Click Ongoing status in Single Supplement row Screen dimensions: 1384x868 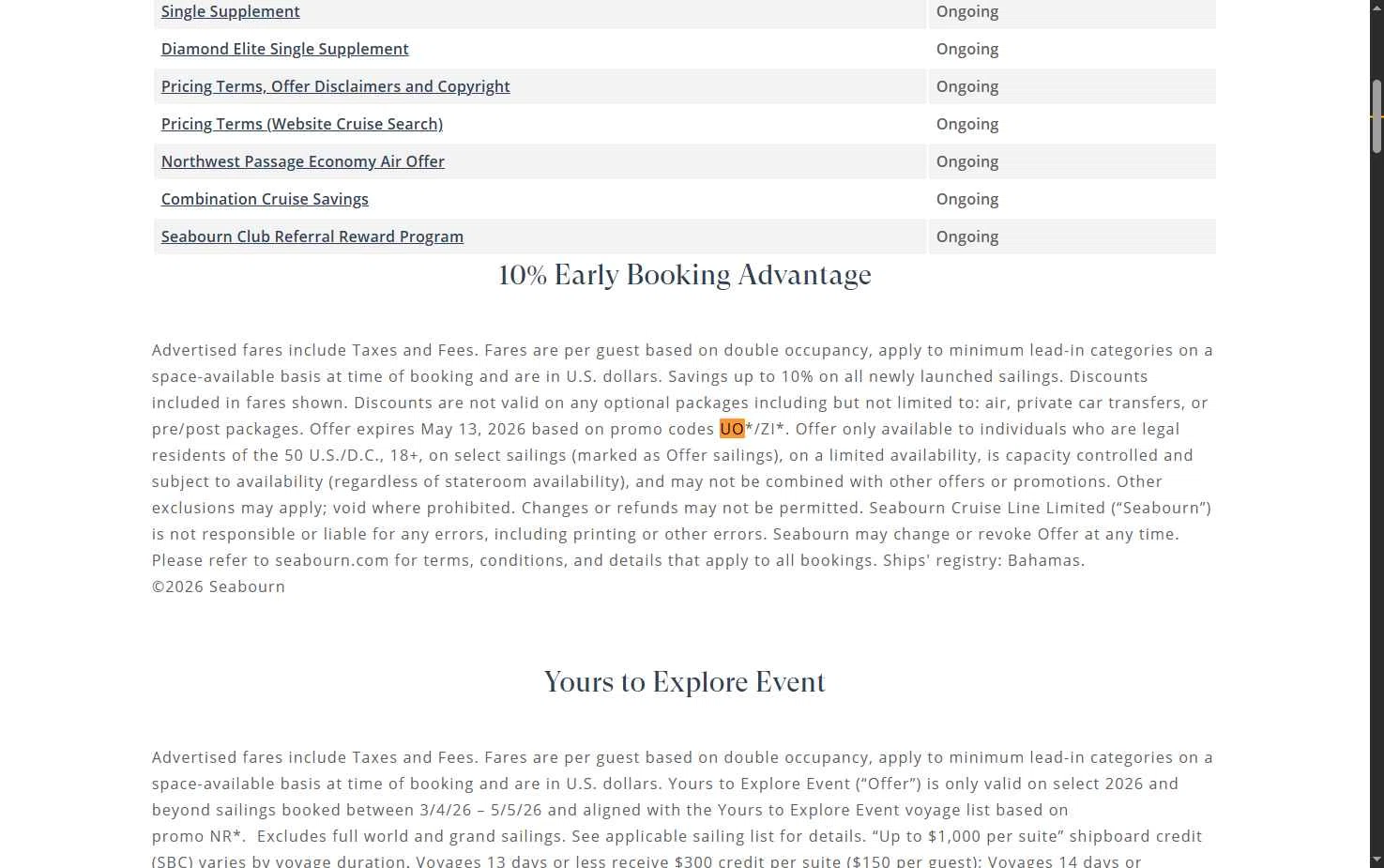click(967, 11)
